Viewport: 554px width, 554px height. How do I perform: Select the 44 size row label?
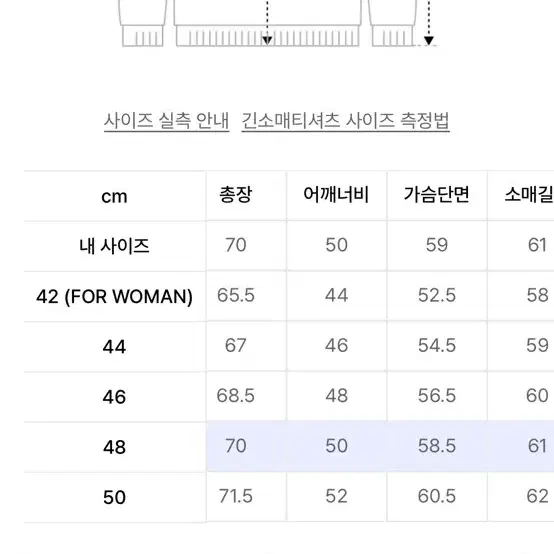[114, 347]
